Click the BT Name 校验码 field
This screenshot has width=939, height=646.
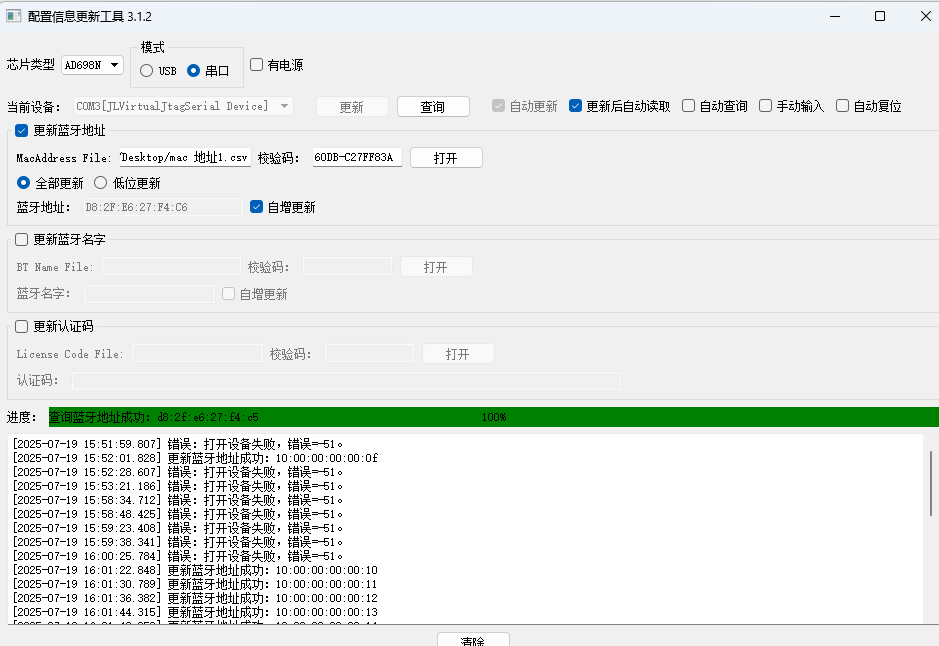click(x=347, y=266)
